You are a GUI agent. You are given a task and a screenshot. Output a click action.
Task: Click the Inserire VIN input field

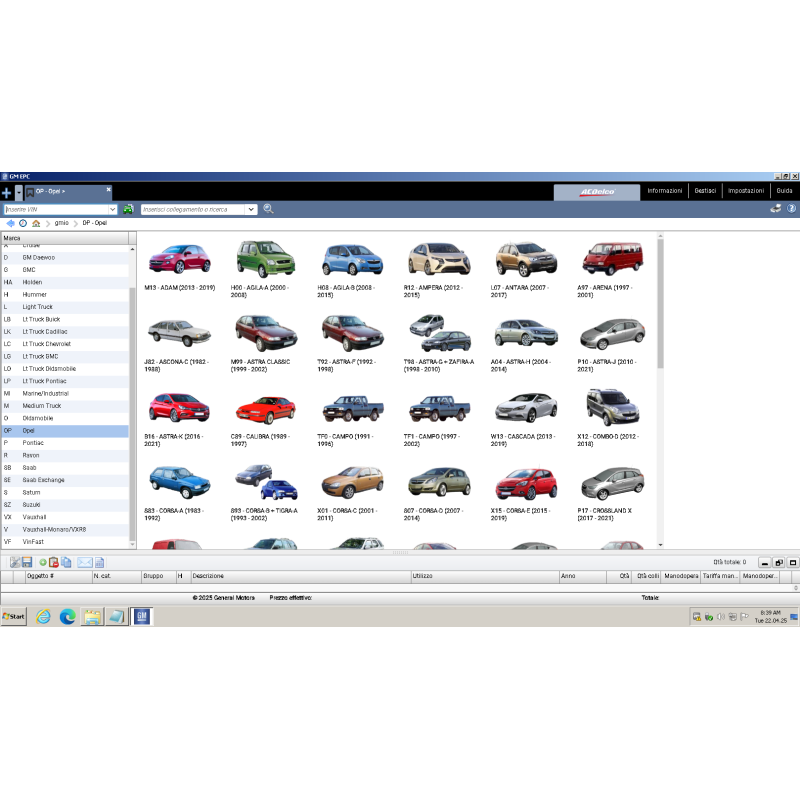pyautogui.click(x=56, y=209)
